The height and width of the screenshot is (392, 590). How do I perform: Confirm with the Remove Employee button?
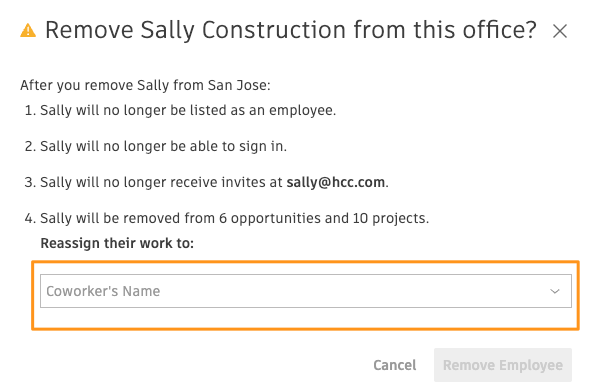tap(503, 365)
